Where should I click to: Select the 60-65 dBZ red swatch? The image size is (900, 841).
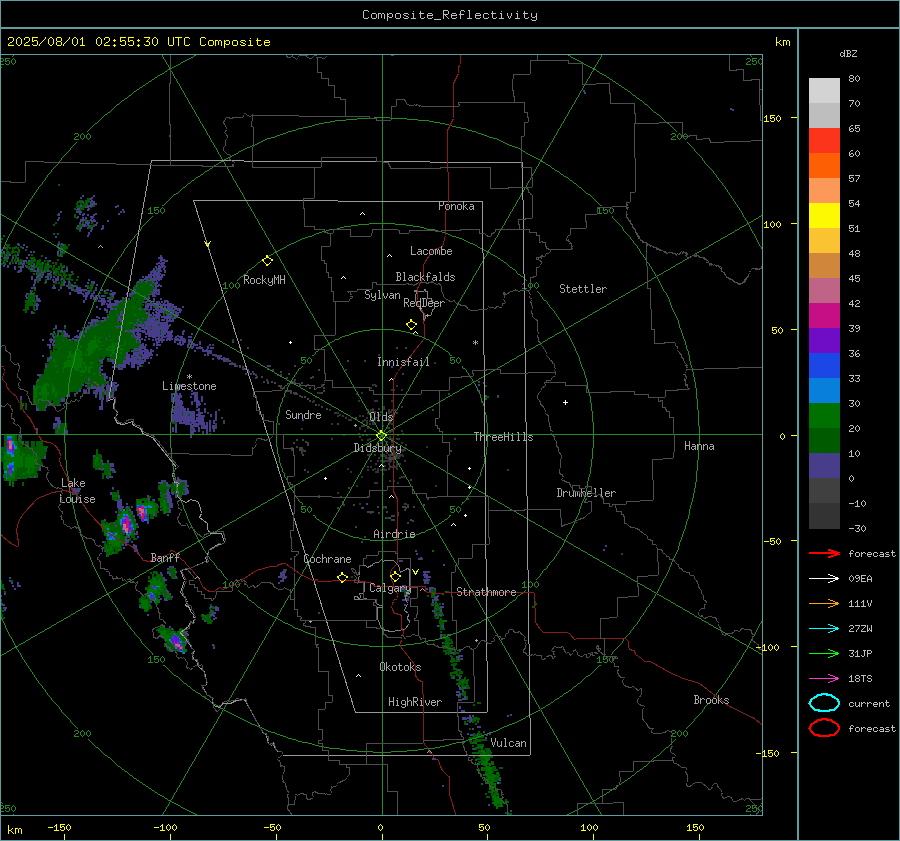pyautogui.click(x=824, y=141)
